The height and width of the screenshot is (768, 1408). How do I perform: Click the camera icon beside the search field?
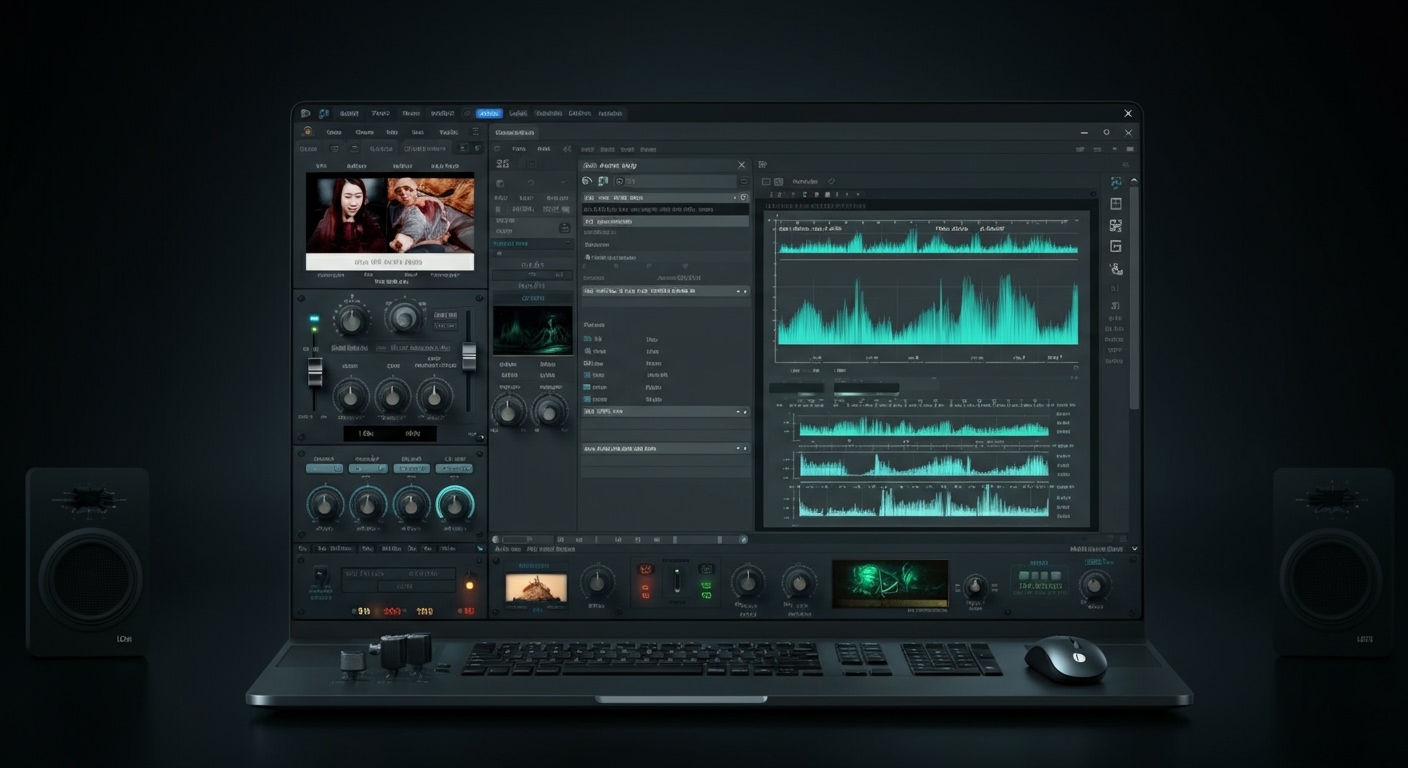coord(604,181)
